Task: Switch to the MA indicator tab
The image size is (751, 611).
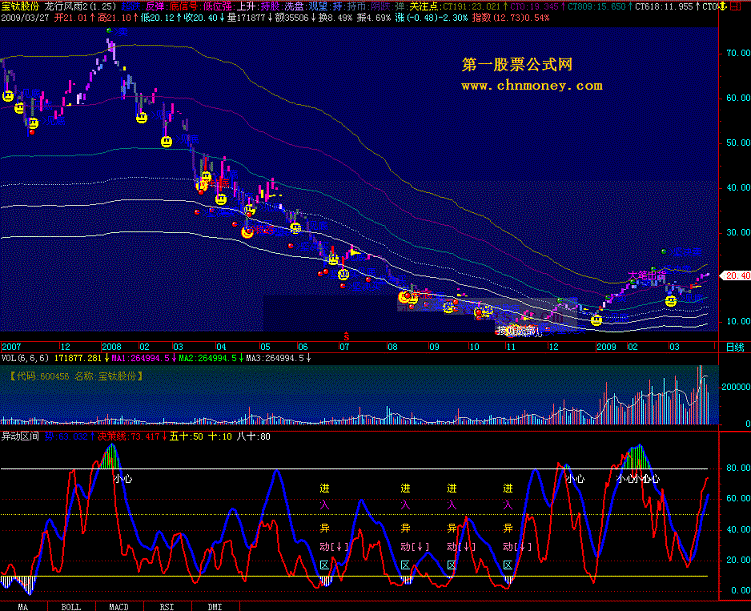Action: click(23, 607)
